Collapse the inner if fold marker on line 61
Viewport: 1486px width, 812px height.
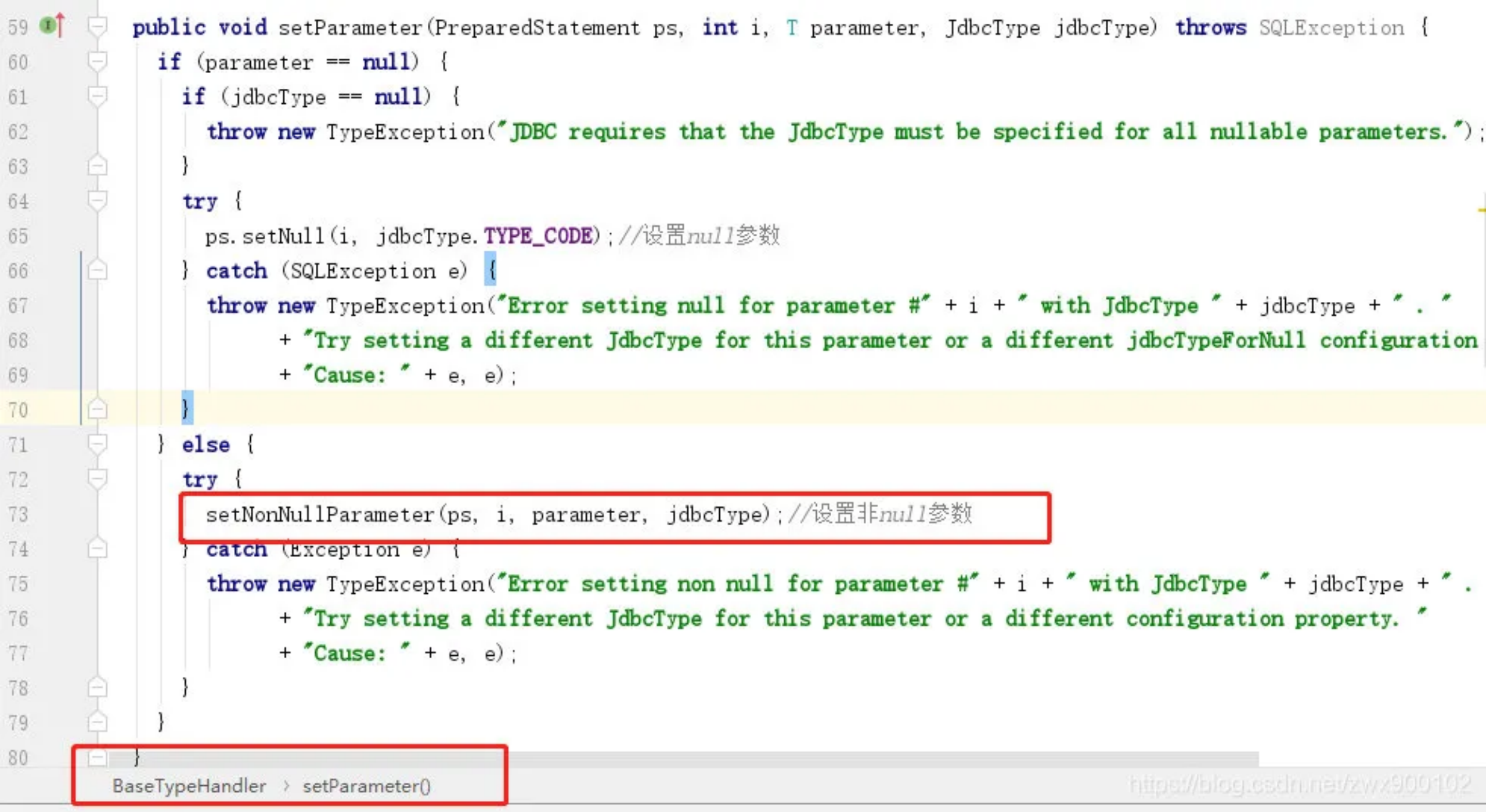[x=98, y=96]
